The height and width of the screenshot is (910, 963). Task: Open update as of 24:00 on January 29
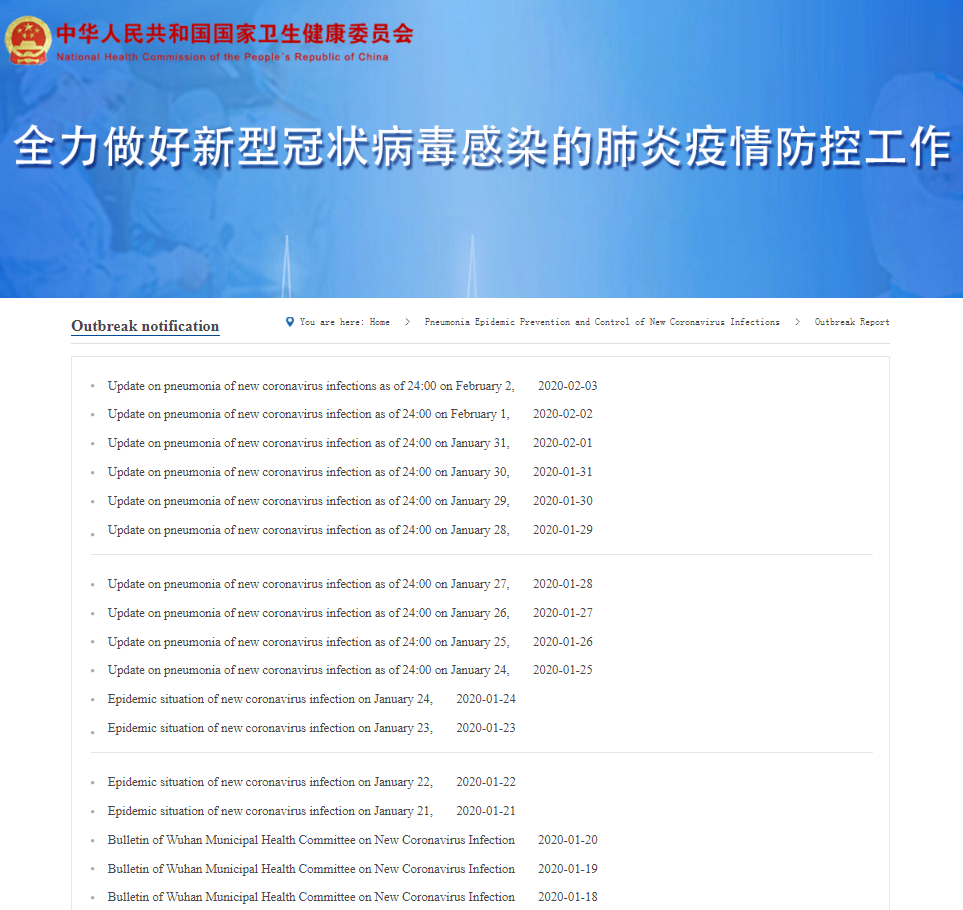click(x=308, y=501)
